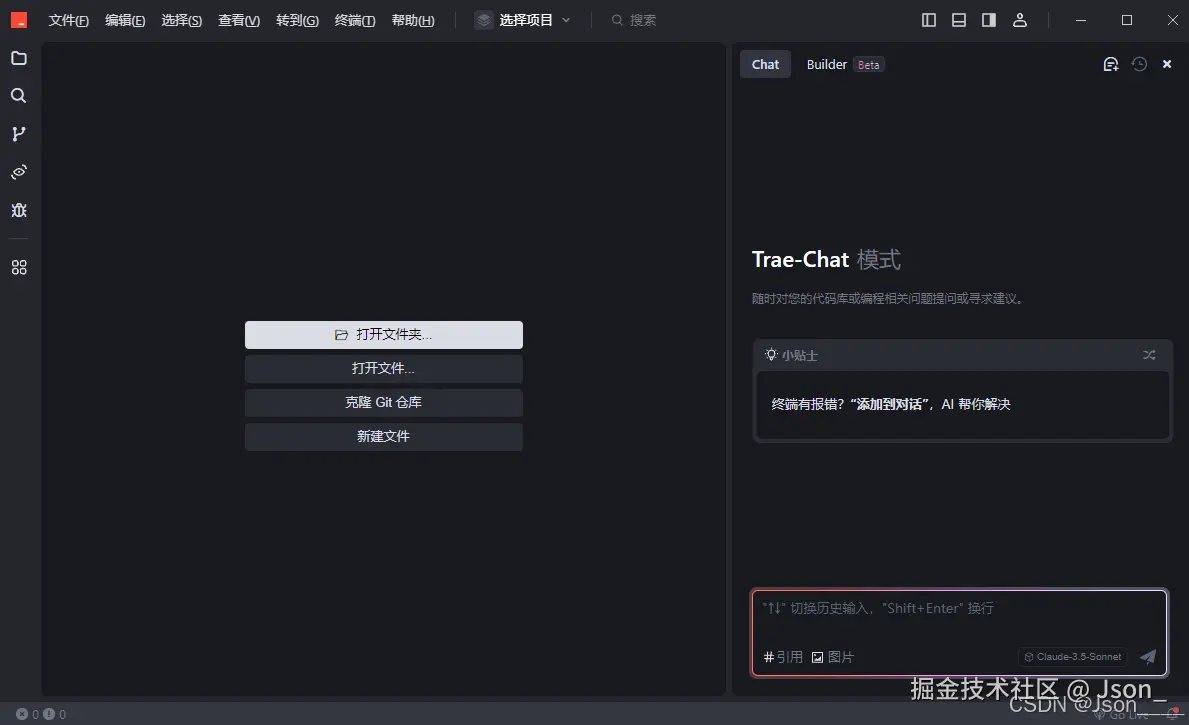Click the send message paper plane icon
This screenshot has height=725, width=1189.
coord(1148,657)
